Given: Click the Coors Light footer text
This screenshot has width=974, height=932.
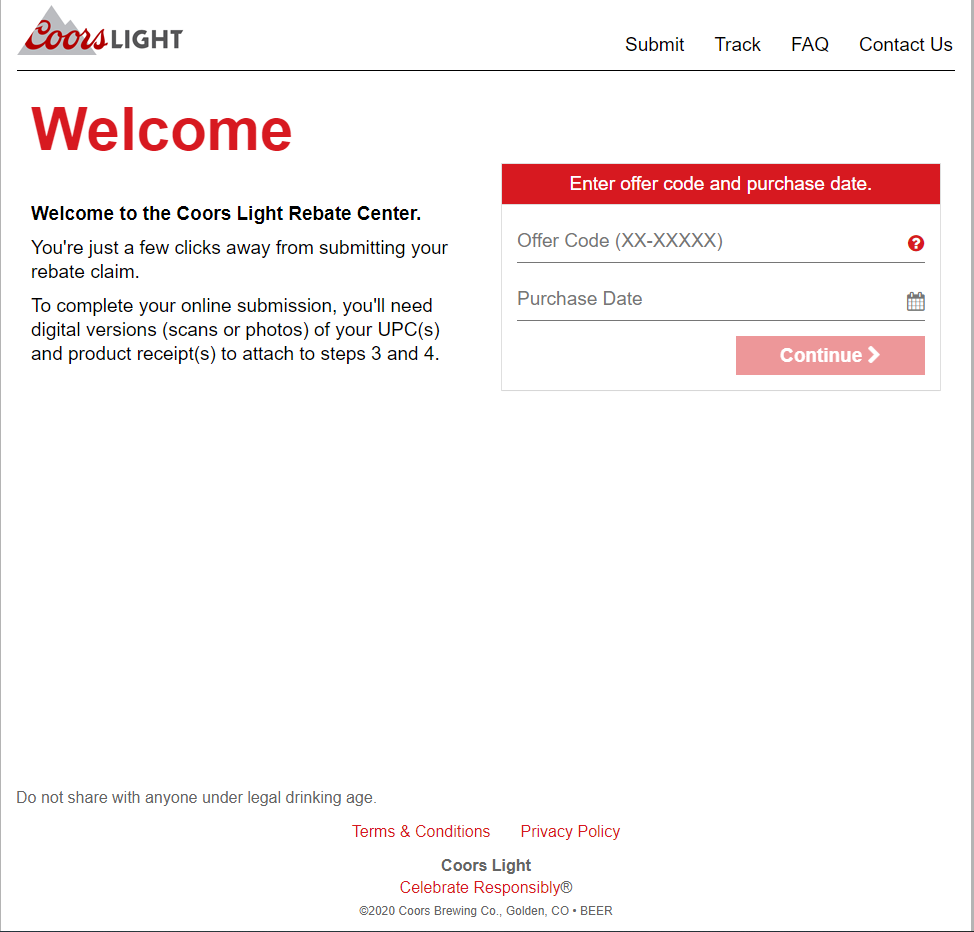Looking at the screenshot, I should (x=486, y=865).
